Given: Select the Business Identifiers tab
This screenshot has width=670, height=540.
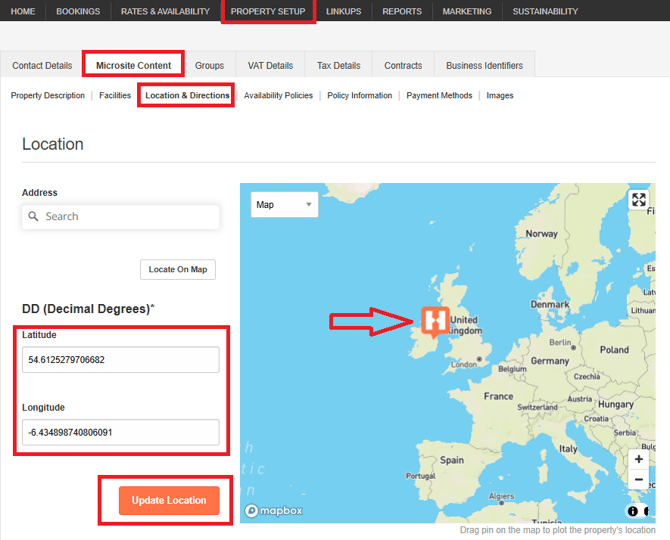Looking at the screenshot, I should point(484,66).
